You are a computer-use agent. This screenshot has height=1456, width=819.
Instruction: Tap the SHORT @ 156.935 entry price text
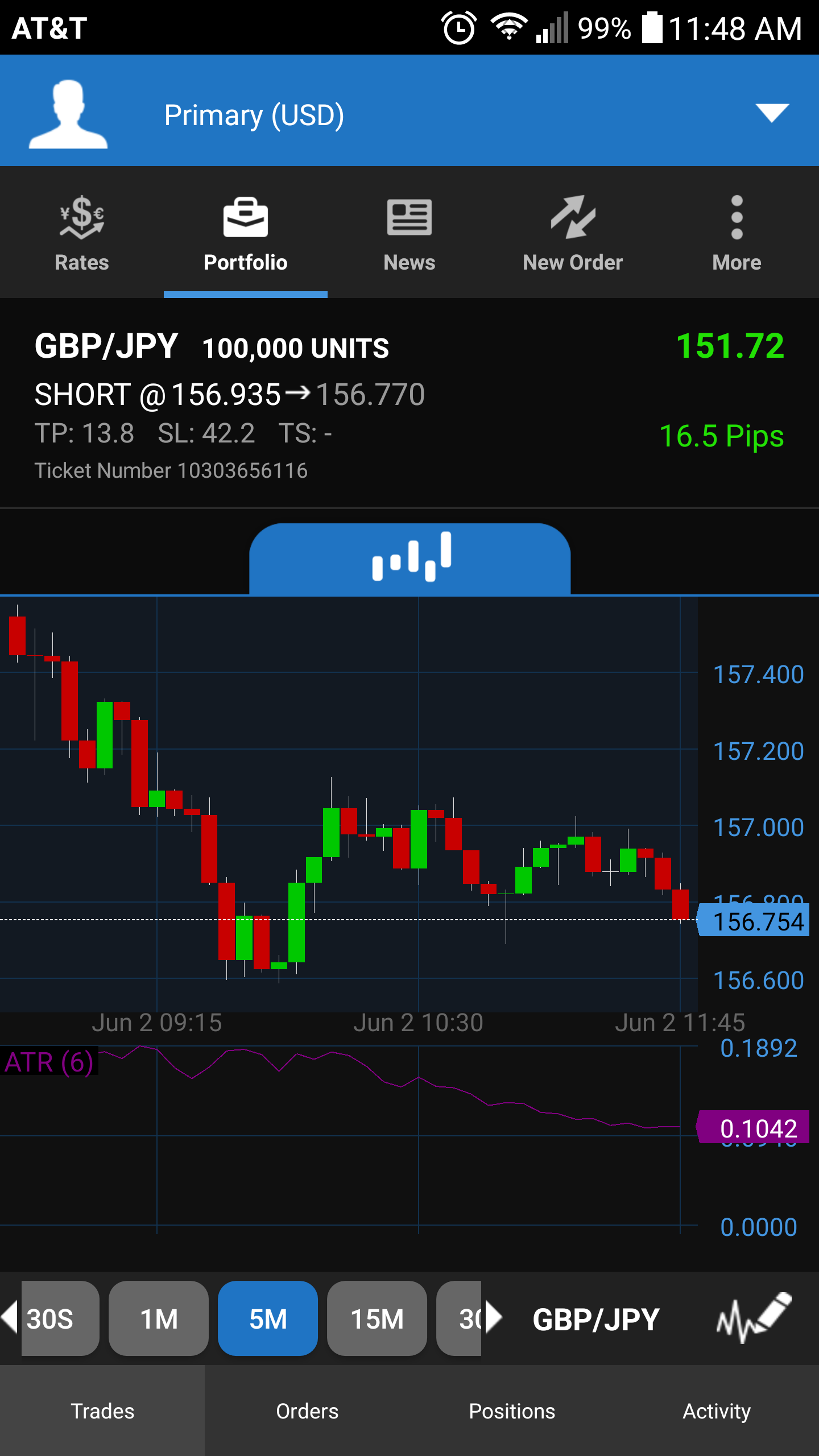click(158, 394)
